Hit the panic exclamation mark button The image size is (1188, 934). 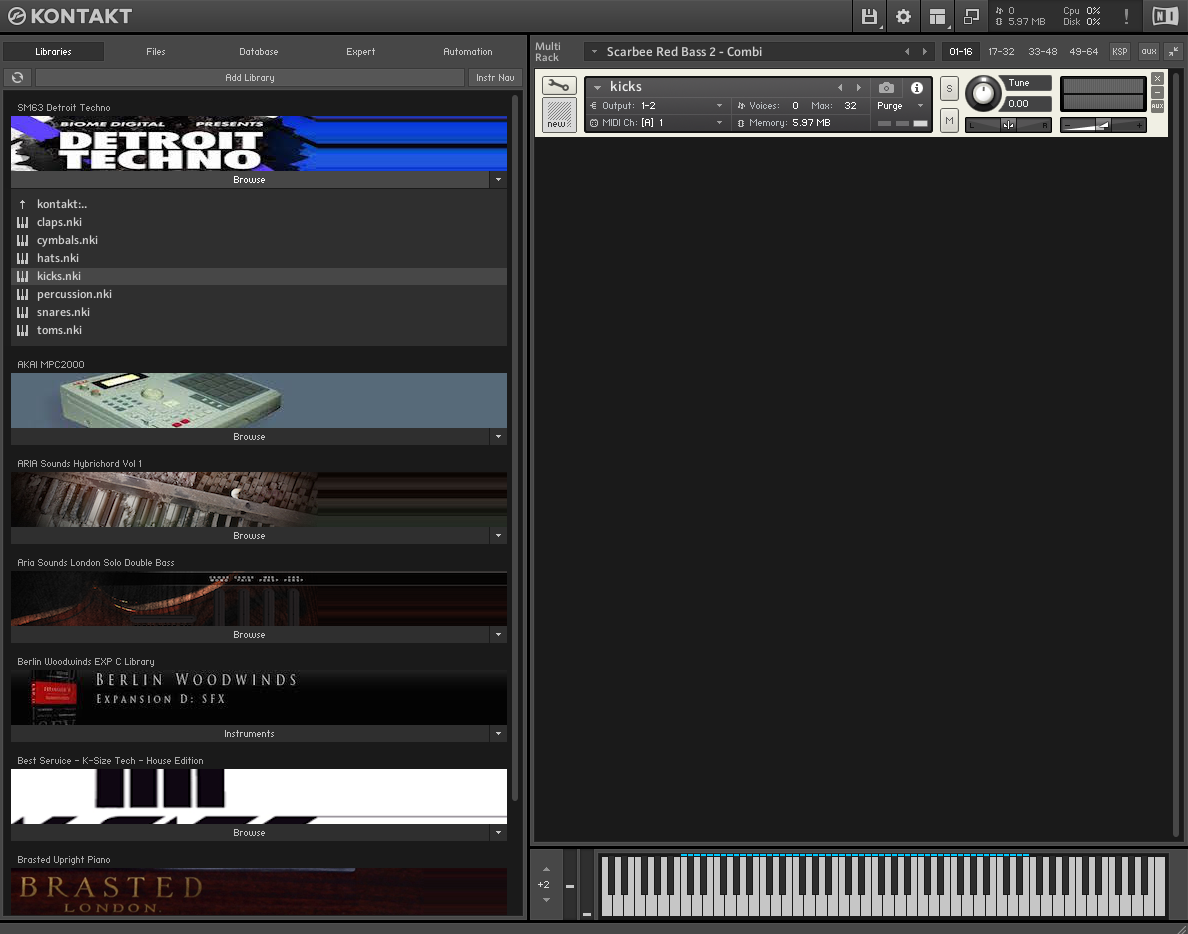click(x=1127, y=16)
